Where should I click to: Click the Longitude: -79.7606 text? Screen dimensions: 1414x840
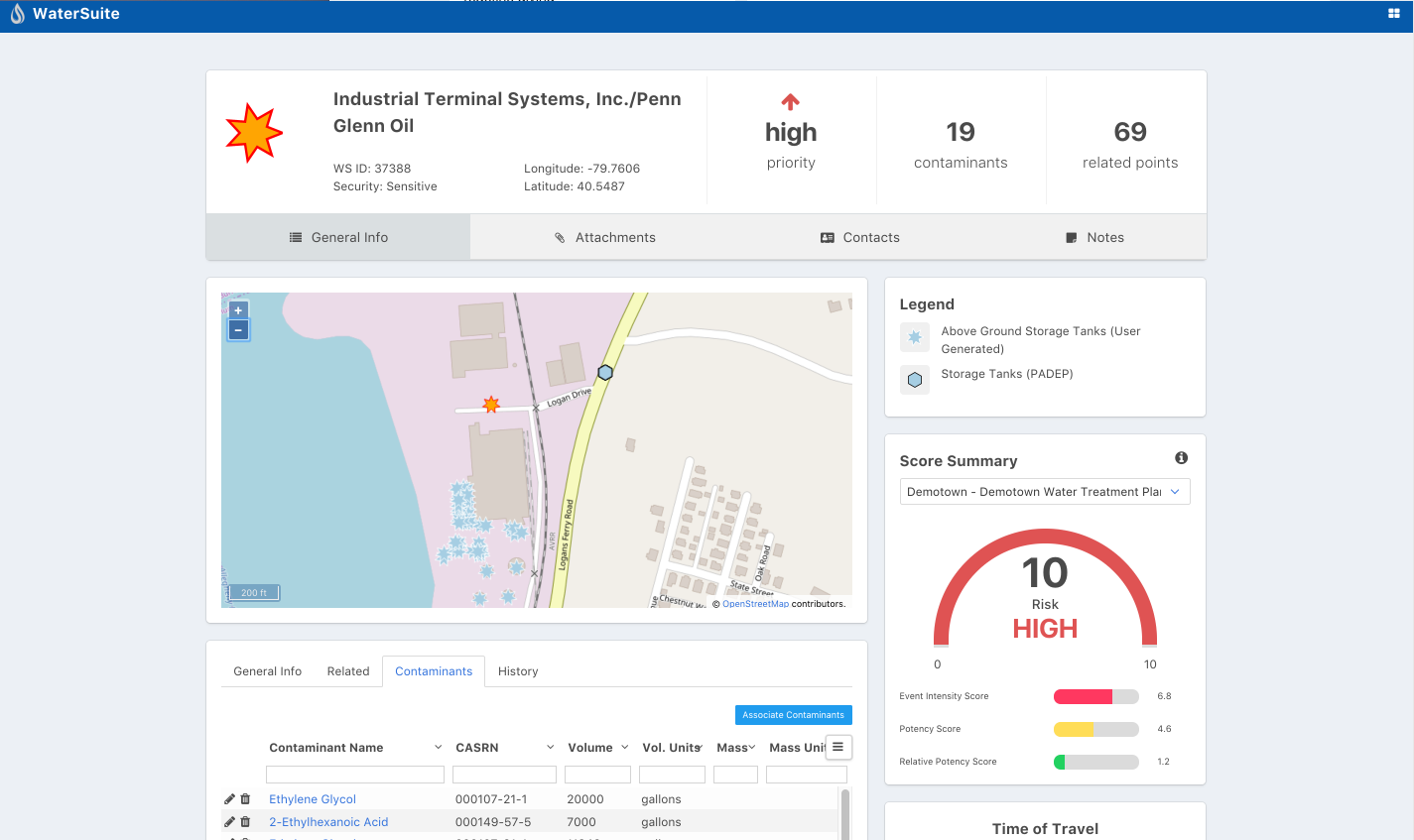[x=582, y=169]
